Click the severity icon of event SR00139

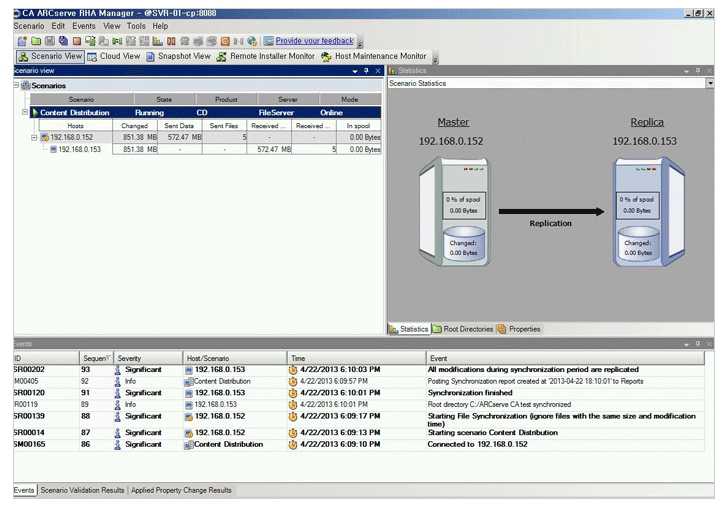[x=117, y=417]
